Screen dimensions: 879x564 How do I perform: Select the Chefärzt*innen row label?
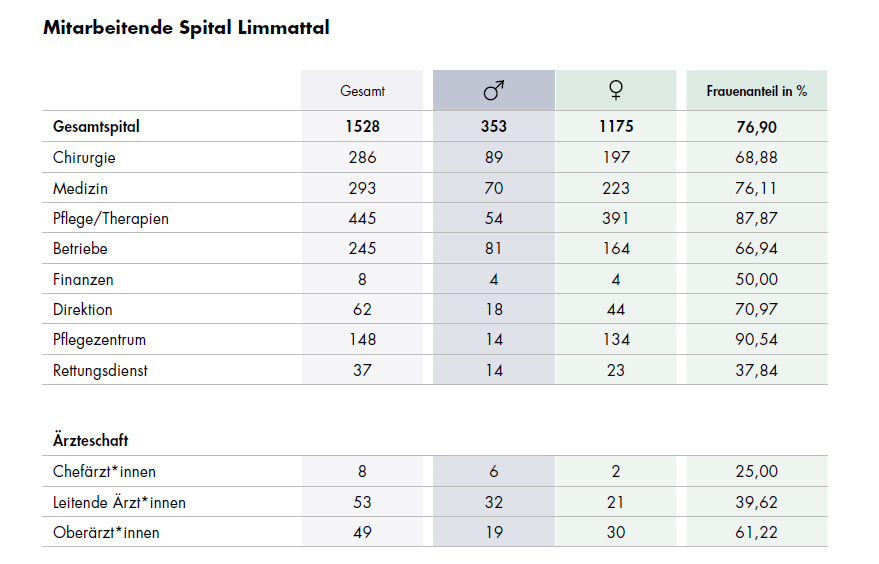pyautogui.click(x=105, y=472)
